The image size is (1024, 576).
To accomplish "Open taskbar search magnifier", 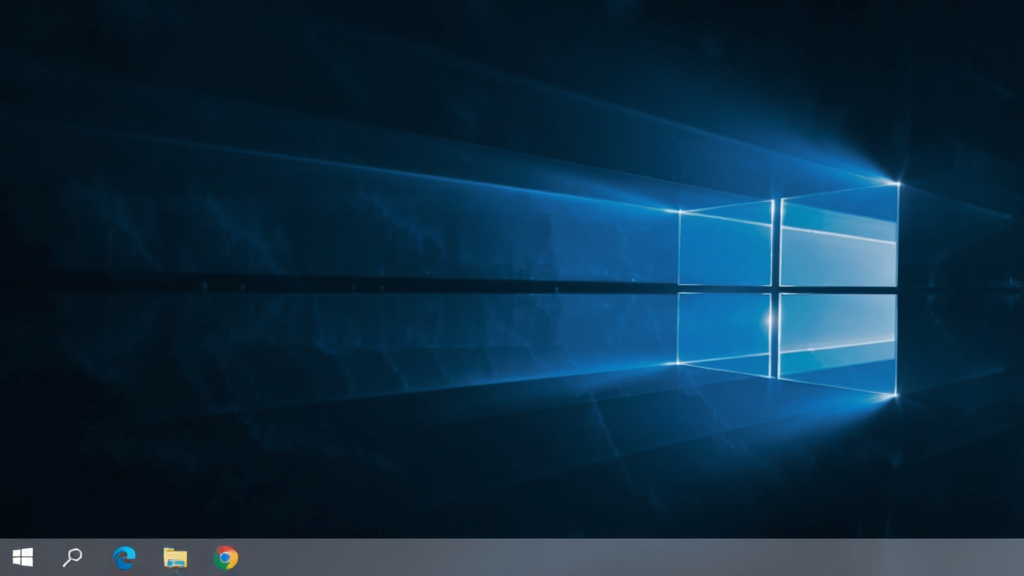I will click(x=72, y=557).
